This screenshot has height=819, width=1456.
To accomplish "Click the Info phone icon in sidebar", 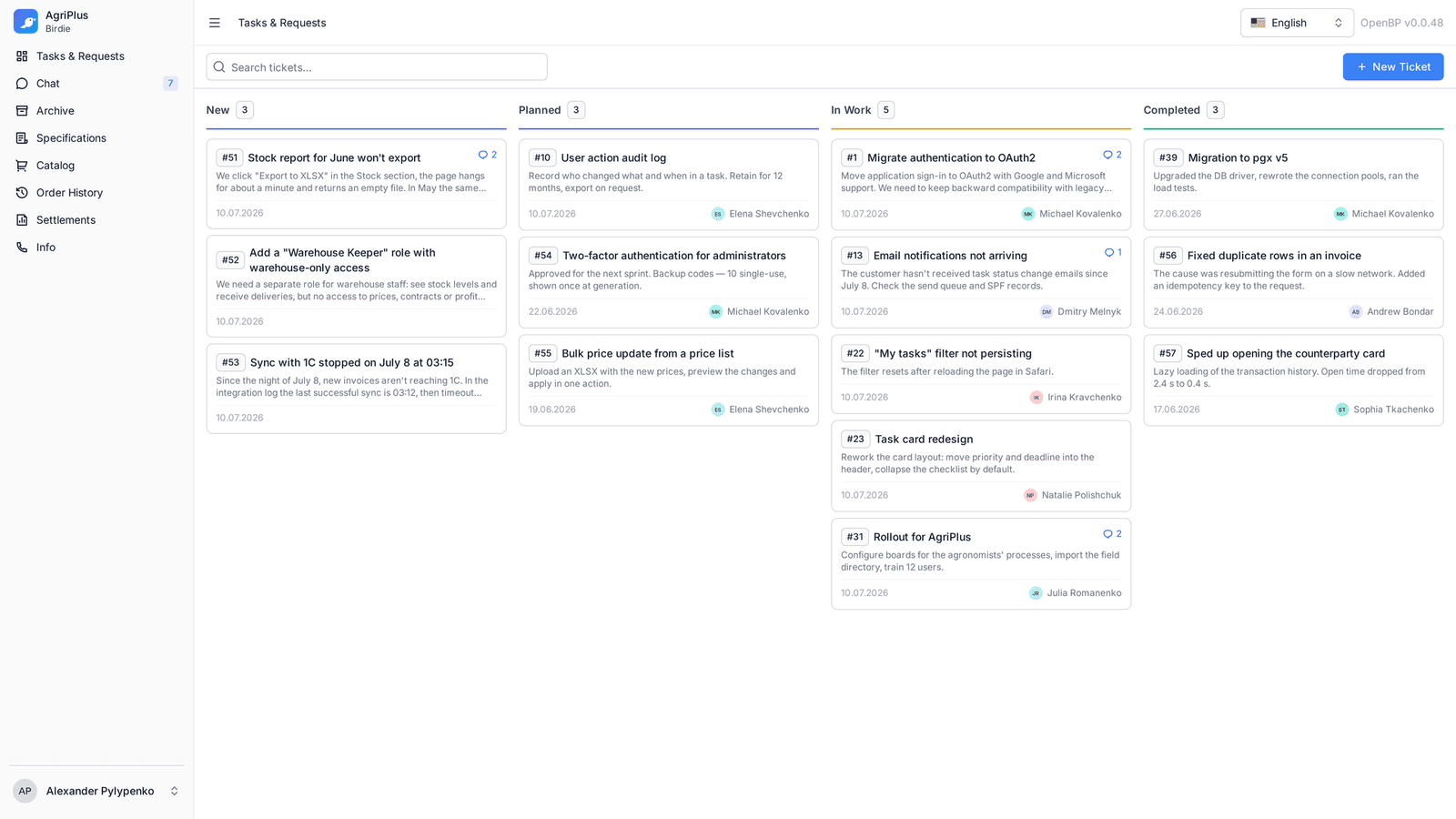I will point(22,248).
